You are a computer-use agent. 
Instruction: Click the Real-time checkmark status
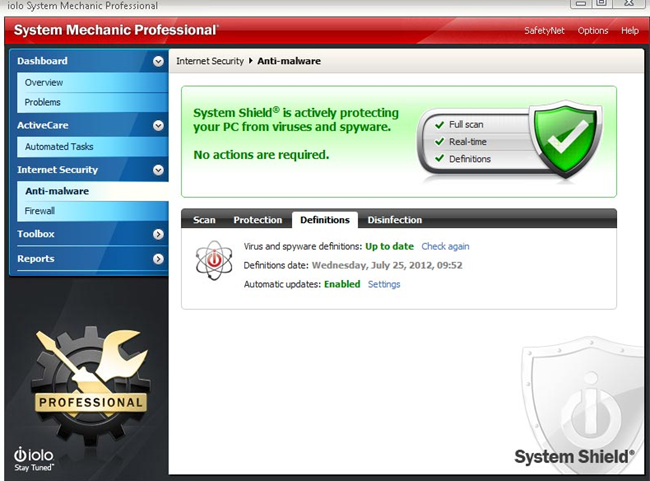(461, 142)
